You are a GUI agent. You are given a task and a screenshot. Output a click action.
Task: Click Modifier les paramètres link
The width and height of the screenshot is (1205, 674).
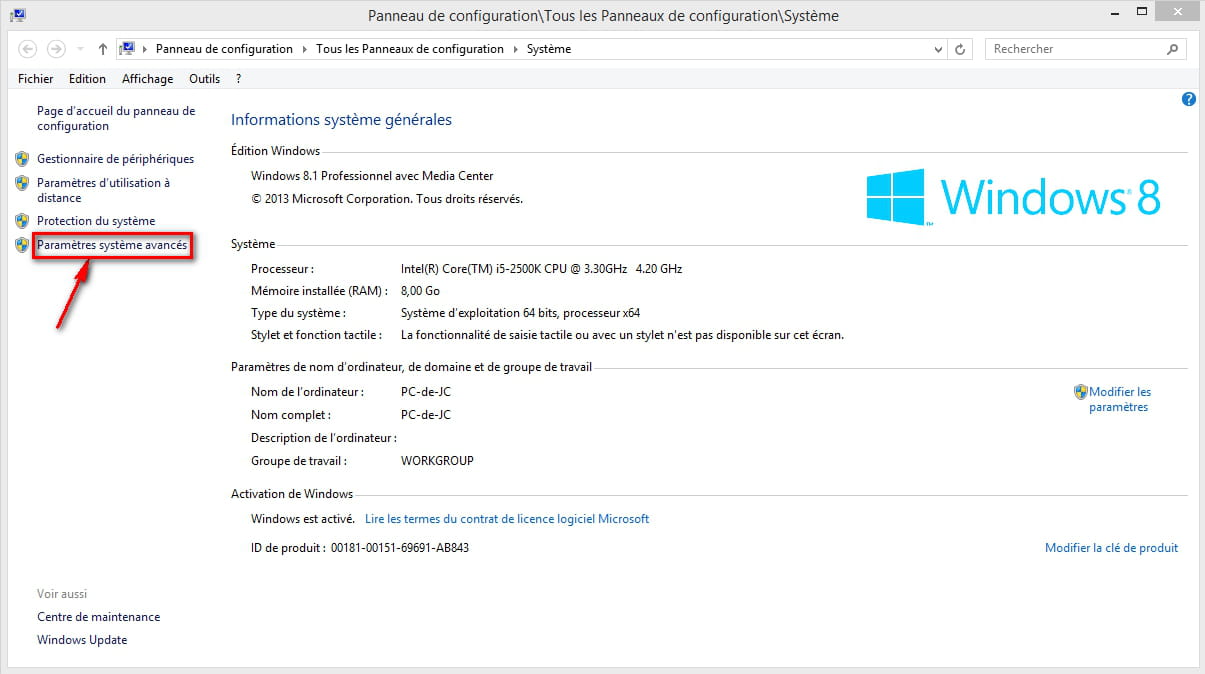(x=1120, y=400)
